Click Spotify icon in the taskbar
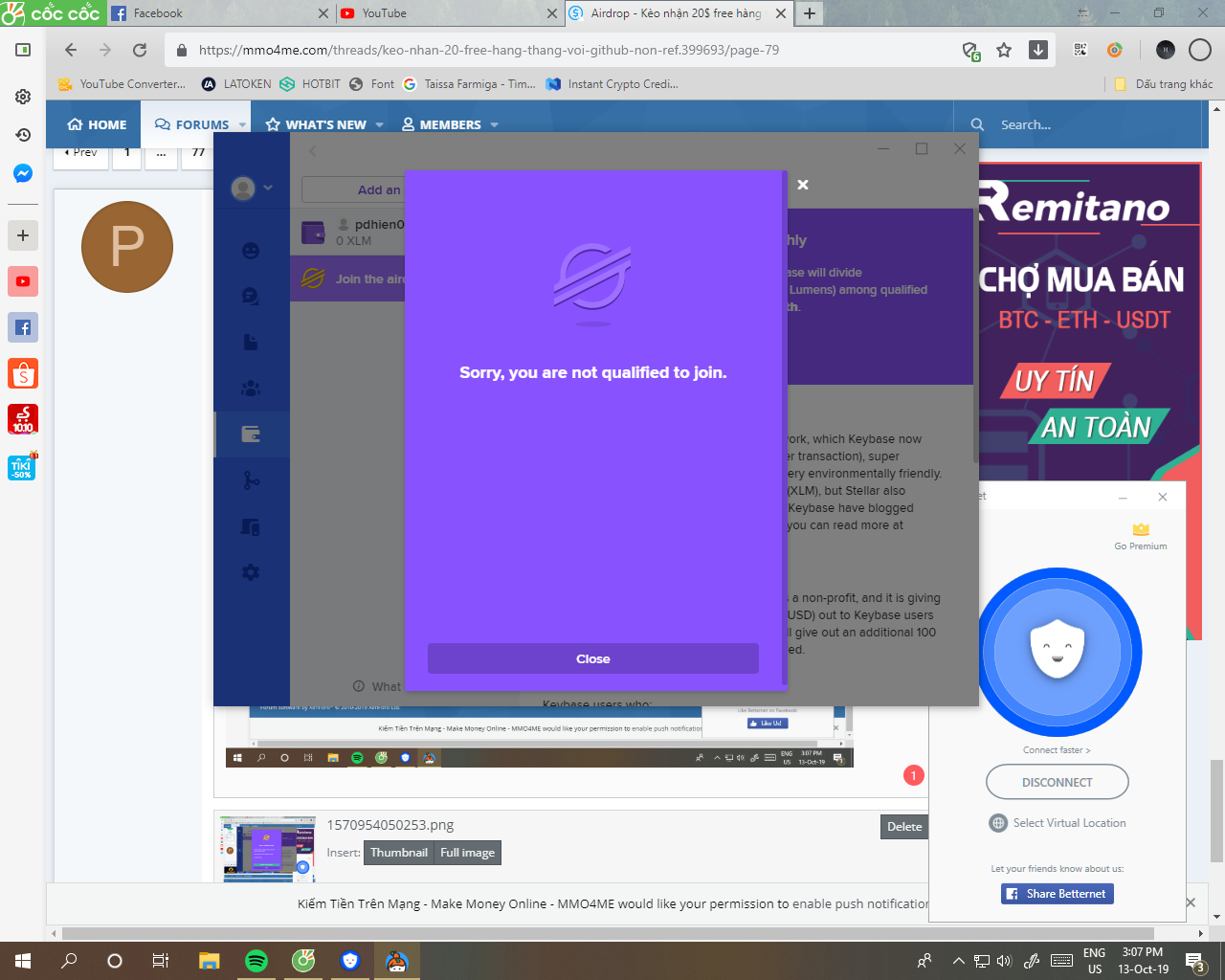This screenshot has height=980, width=1225. (x=256, y=961)
